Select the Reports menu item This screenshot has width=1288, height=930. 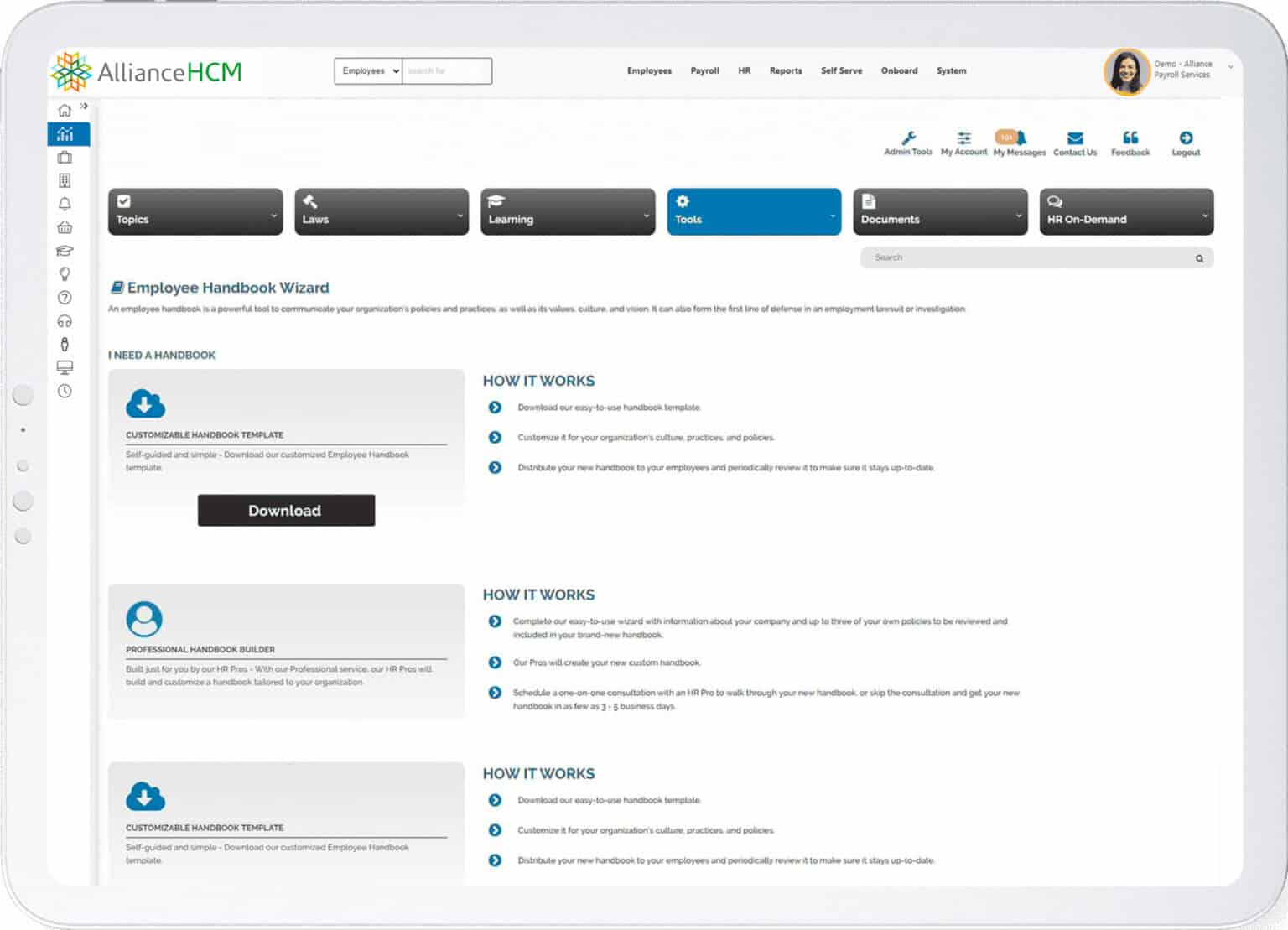tap(786, 71)
